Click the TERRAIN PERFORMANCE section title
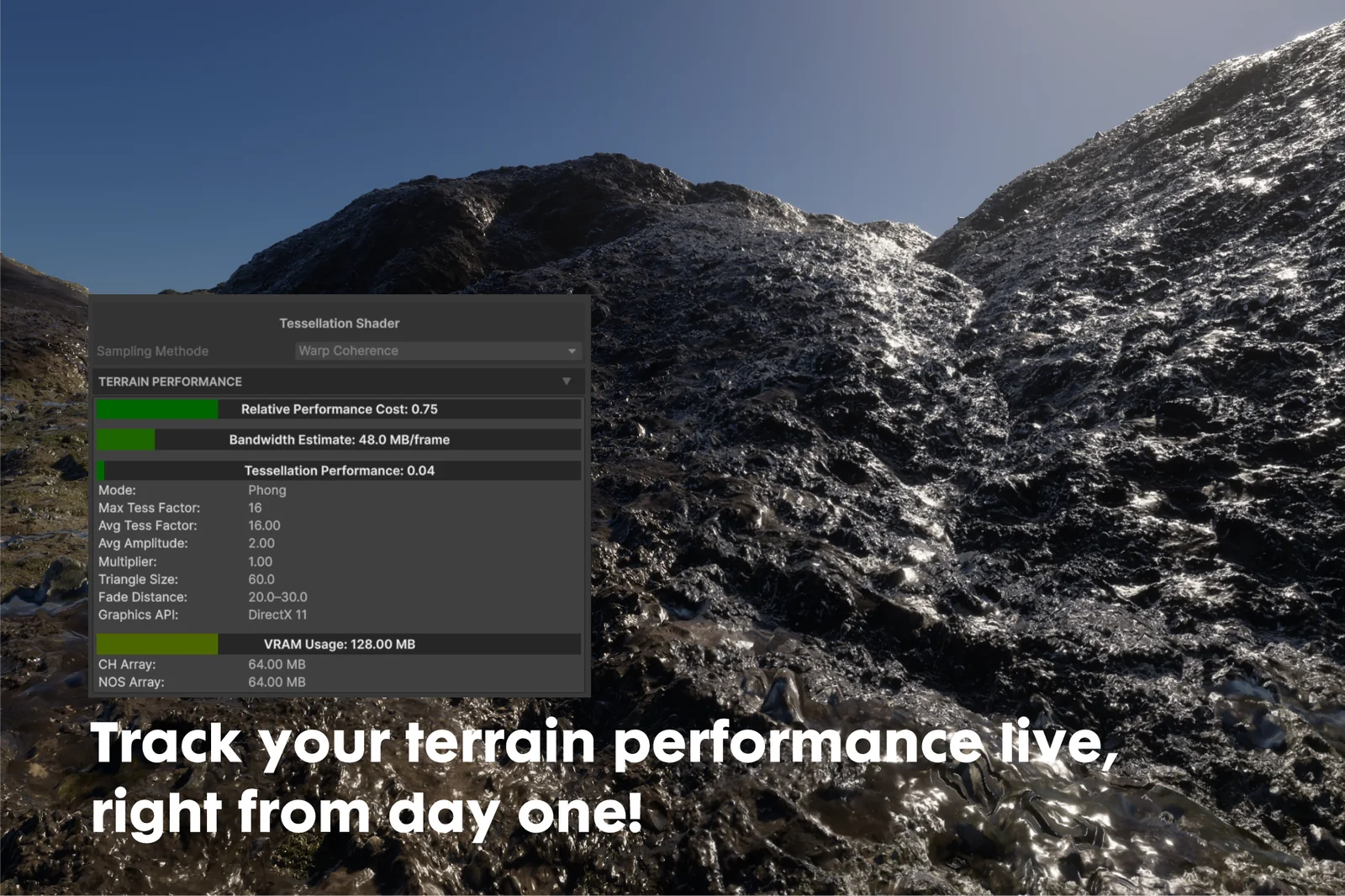This screenshot has width=1345, height=896. pyautogui.click(x=170, y=382)
